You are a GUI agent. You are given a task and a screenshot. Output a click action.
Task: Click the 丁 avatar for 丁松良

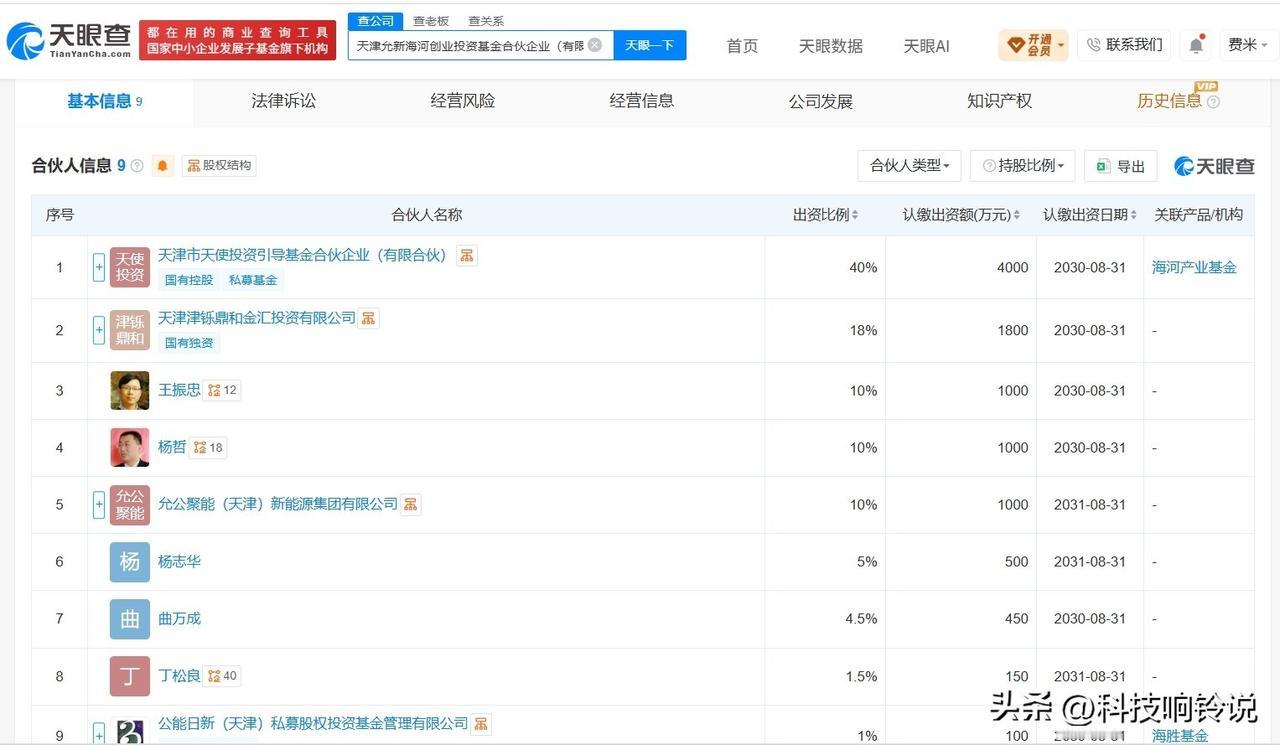[x=130, y=676]
